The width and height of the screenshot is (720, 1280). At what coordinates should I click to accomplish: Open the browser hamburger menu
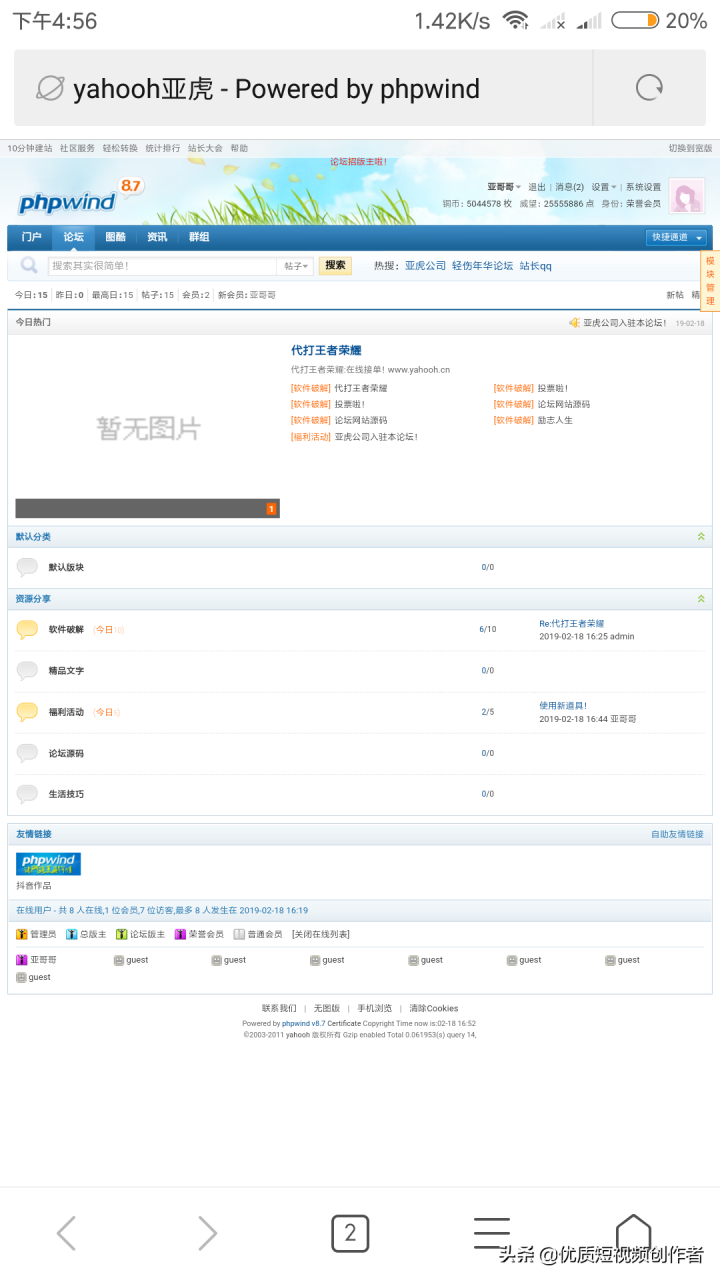491,1233
